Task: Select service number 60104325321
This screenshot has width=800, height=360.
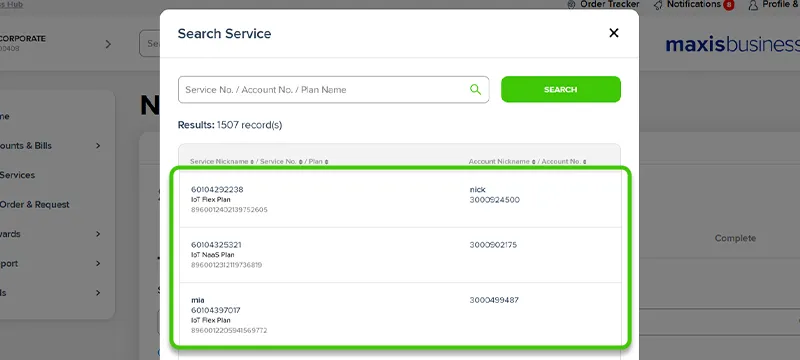Action: [216, 245]
